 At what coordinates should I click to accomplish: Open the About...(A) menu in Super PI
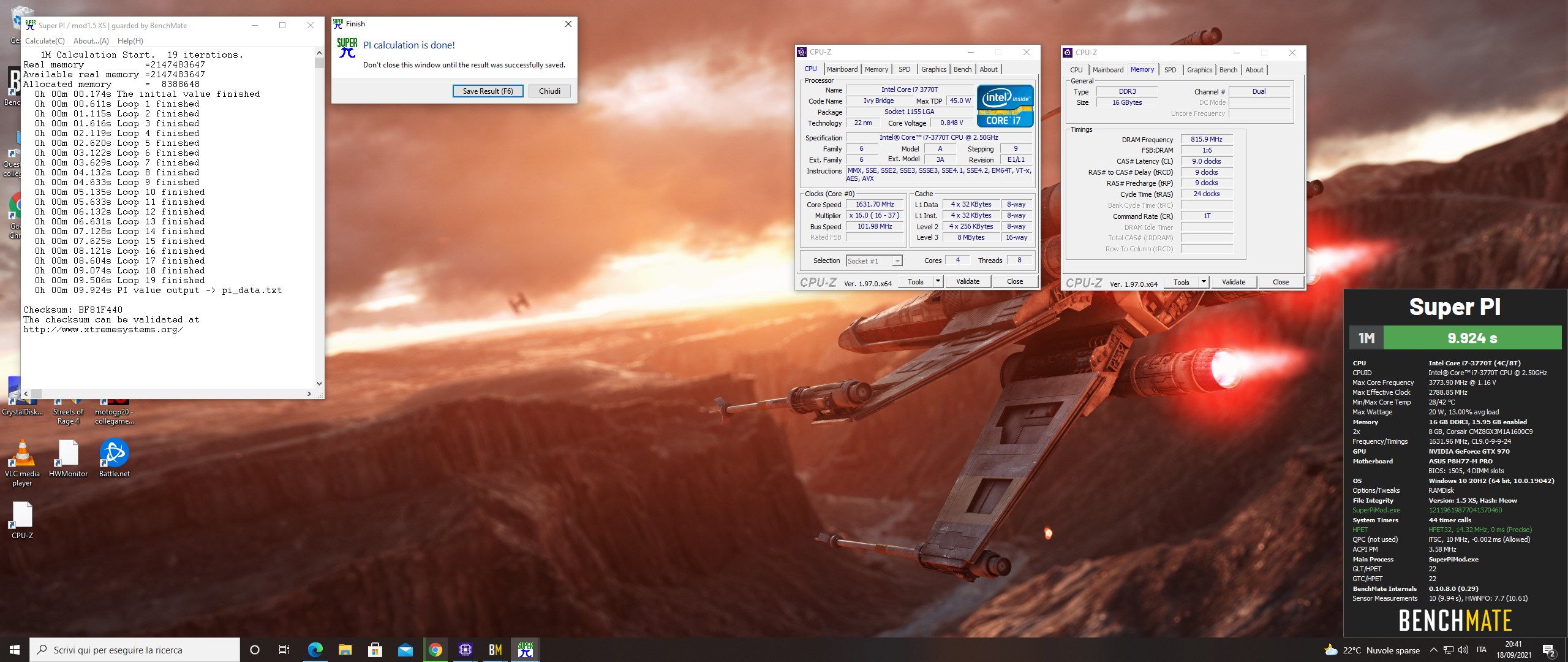coord(91,41)
